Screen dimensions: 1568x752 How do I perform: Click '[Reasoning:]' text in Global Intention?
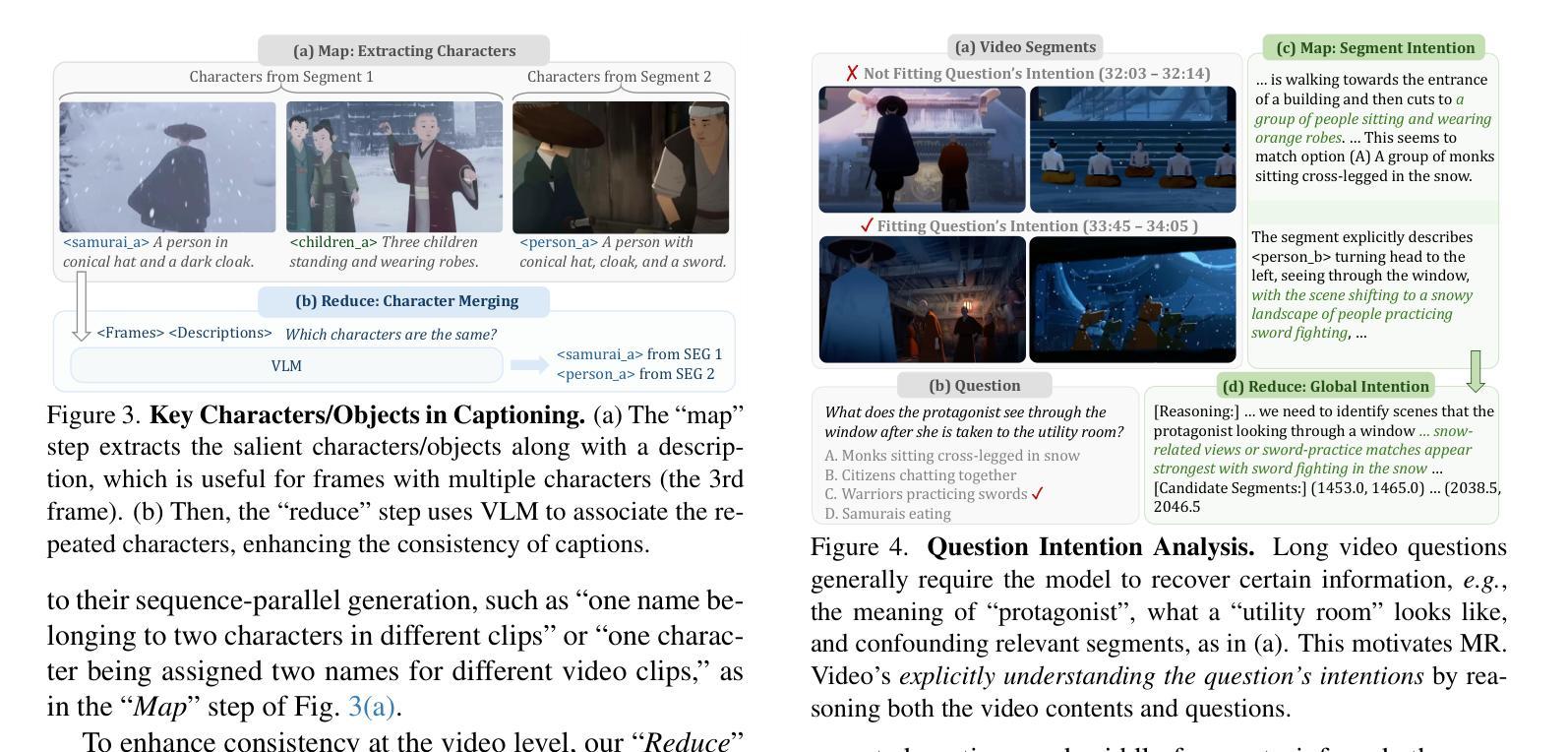1196,411
